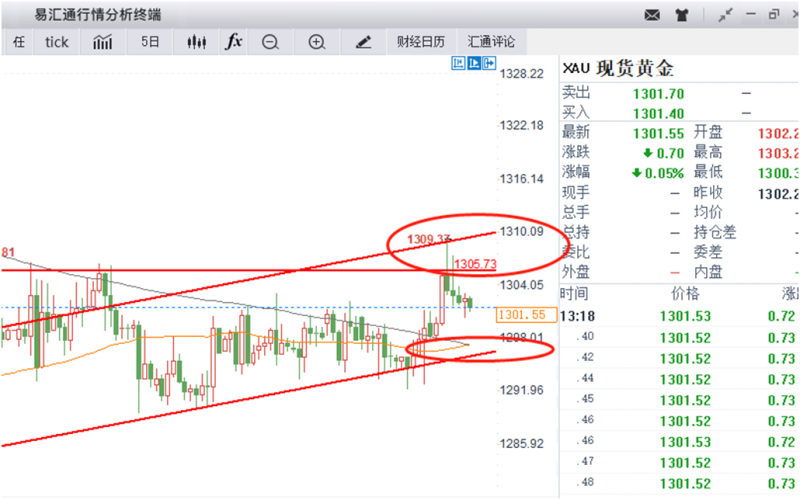Select the tick timeframe button
The width and height of the screenshot is (800, 500).
(57, 42)
